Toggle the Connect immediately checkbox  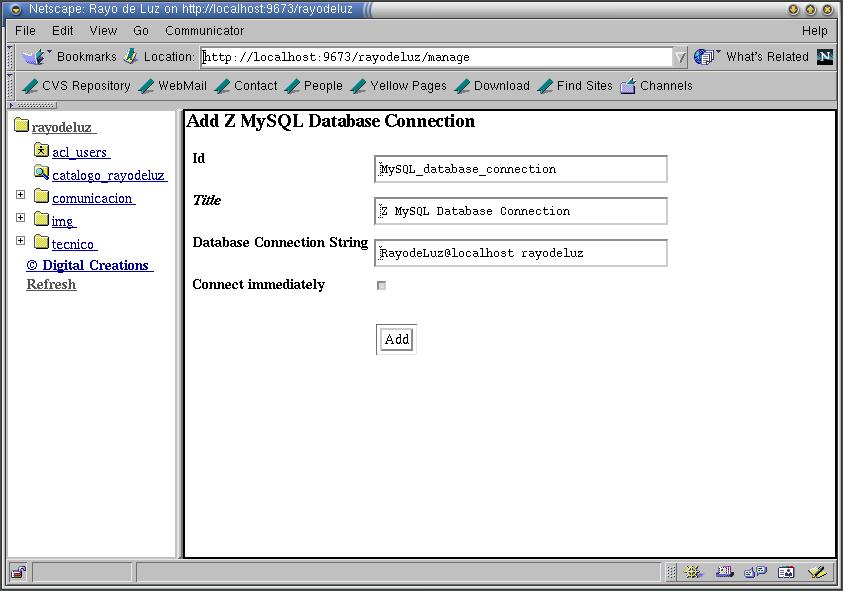[381, 286]
